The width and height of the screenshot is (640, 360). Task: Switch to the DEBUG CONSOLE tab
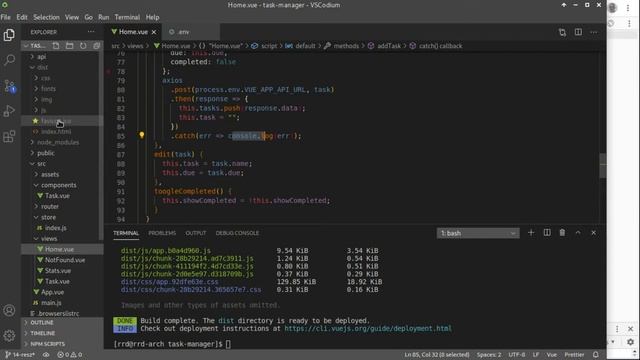pos(237,233)
